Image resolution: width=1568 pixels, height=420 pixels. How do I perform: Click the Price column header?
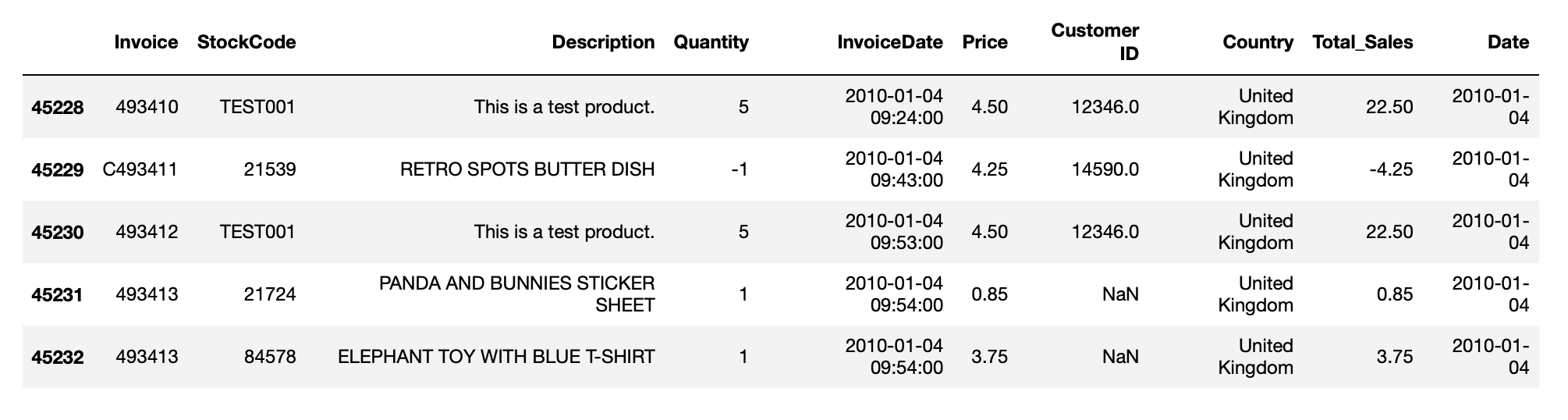click(984, 42)
